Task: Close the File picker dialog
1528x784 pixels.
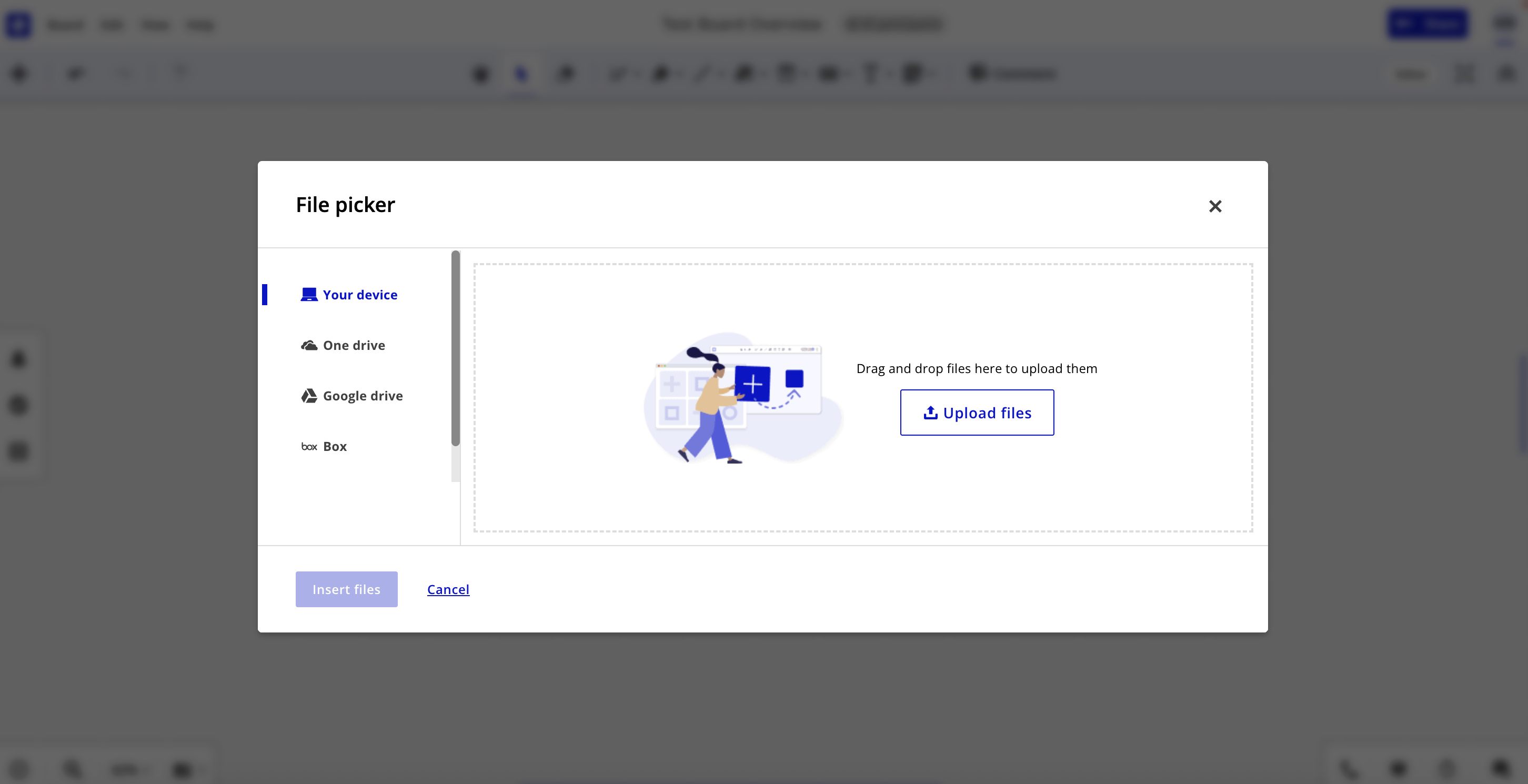Action: pyautogui.click(x=1215, y=206)
